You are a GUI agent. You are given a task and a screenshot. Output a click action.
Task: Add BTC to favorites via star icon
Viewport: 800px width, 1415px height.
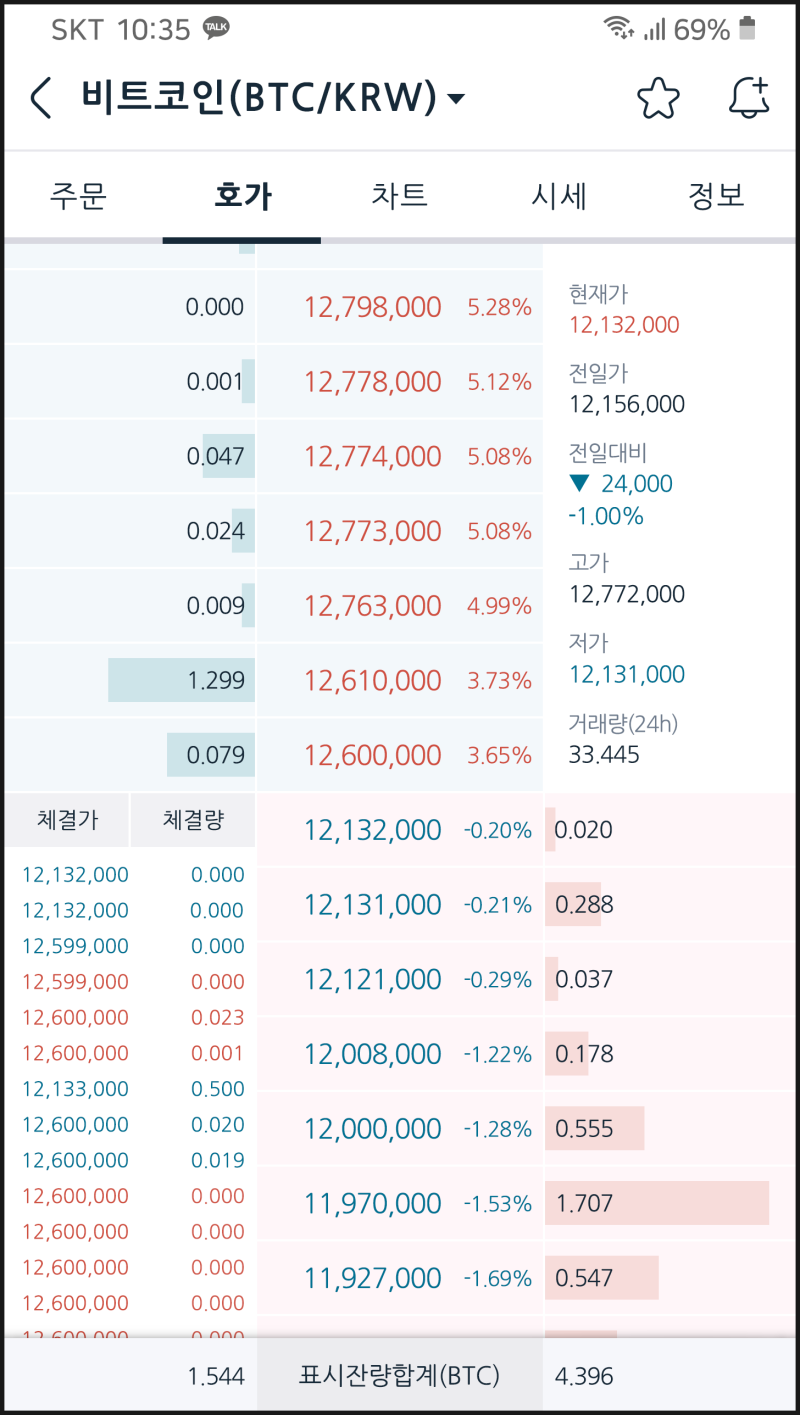pos(658,98)
